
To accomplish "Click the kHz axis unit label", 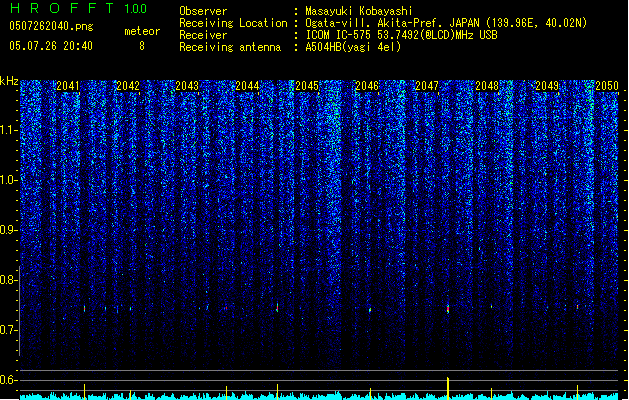I will 9,81.
